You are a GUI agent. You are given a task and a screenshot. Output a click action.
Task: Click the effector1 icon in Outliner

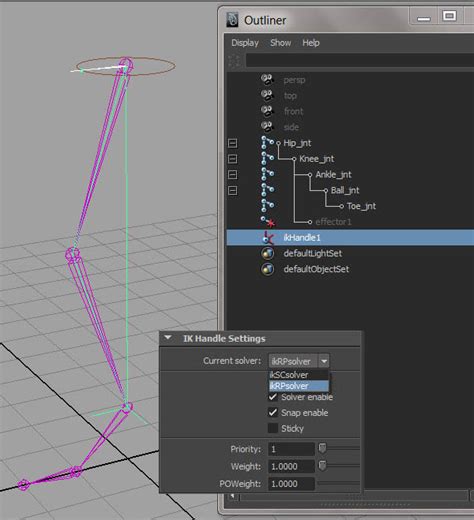268,222
